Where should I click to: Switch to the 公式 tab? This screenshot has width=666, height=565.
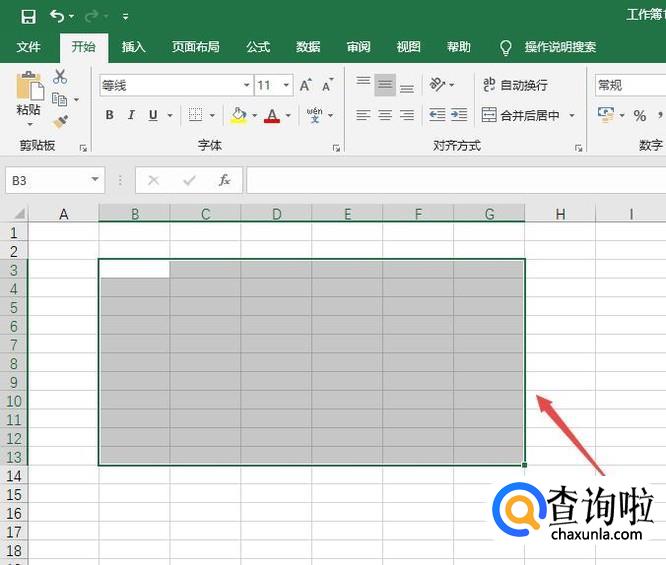pos(258,47)
